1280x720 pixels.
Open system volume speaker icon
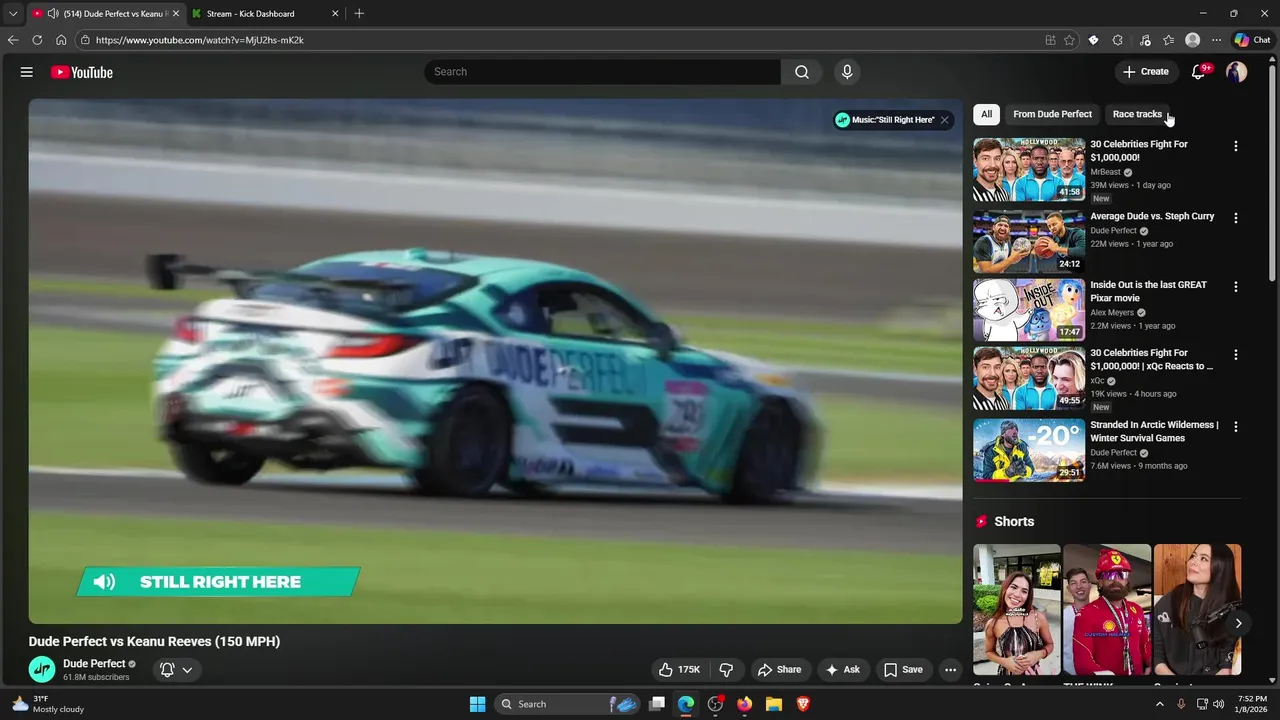(1218, 704)
